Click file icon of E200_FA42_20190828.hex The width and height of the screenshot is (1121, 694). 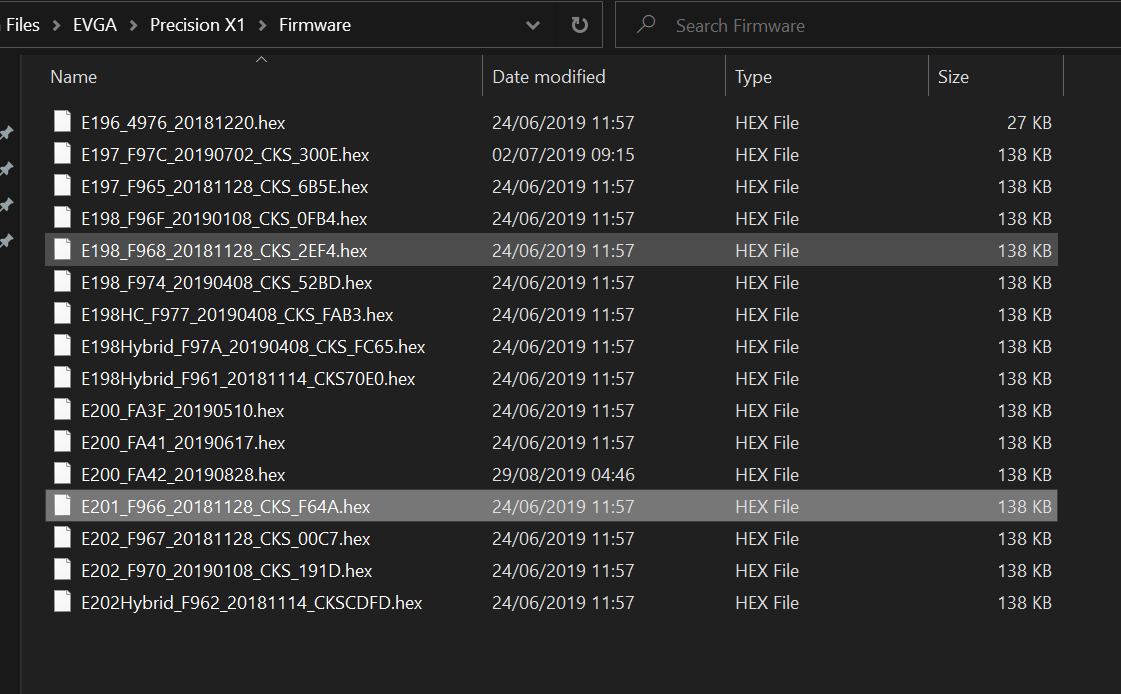point(63,475)
